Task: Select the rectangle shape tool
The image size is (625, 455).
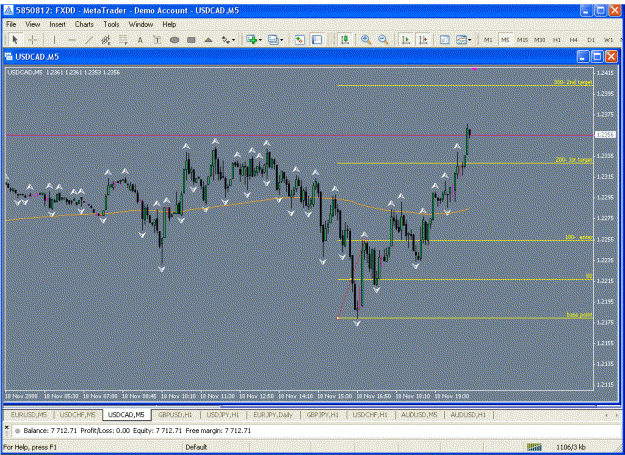Action: click(x=191, y=39)
